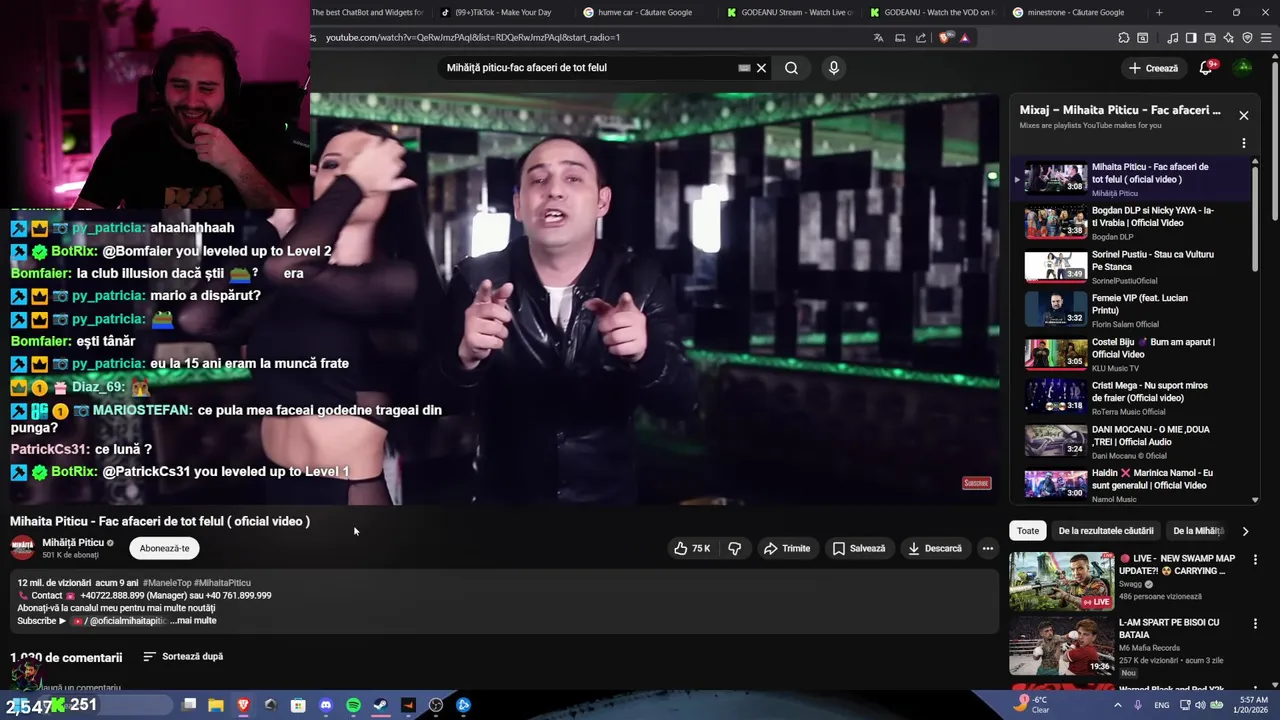Viewport: 1280px width, 720px height.
Task: Open the Sortează după comments sort dropdown
Action: [x=183, y=657]
